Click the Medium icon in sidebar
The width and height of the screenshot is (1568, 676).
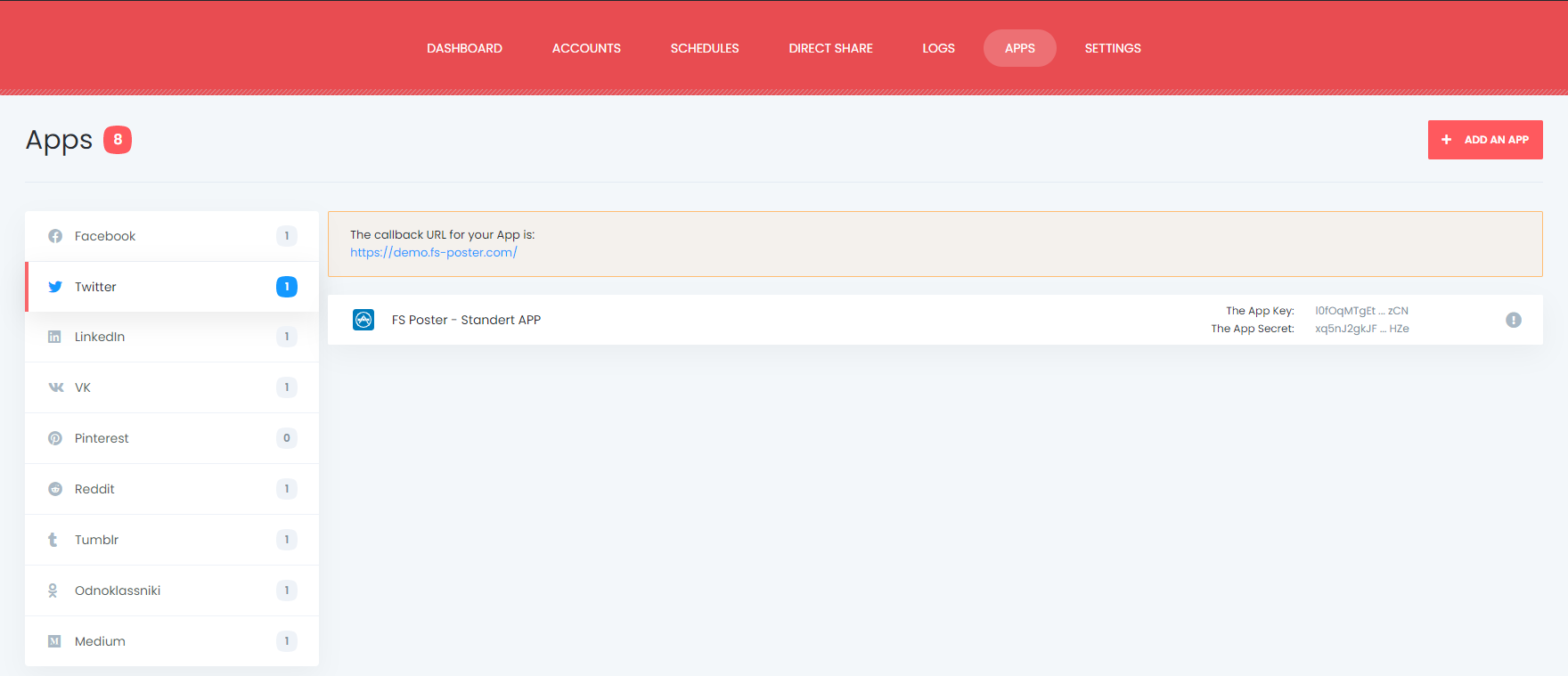pos(54,641)
